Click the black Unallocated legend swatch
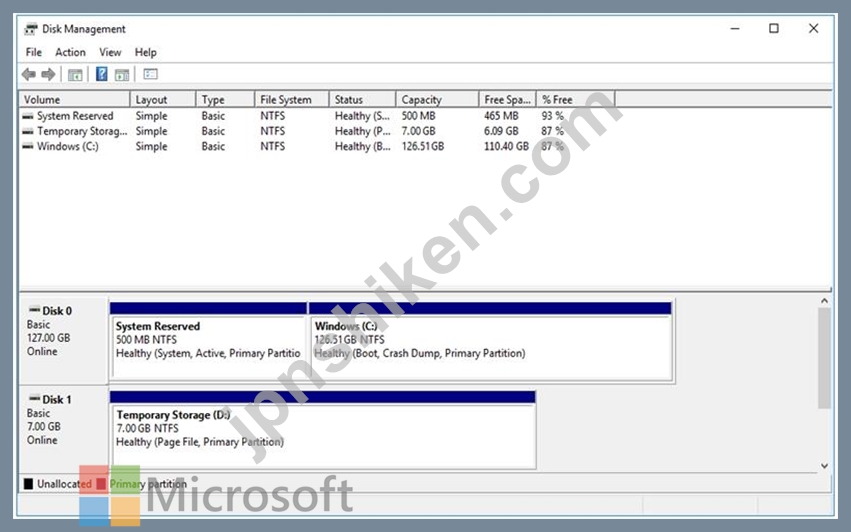 (x=28, y=484)
